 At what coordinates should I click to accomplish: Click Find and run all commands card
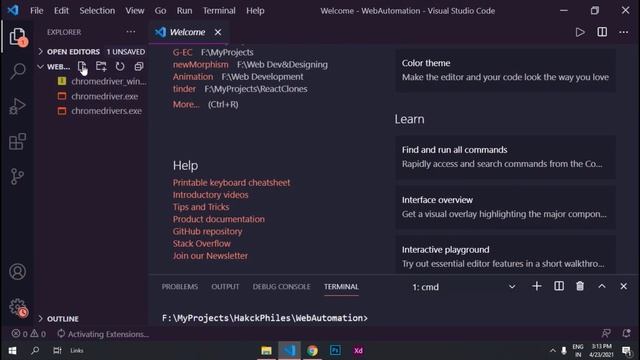(x=505, y=157)
